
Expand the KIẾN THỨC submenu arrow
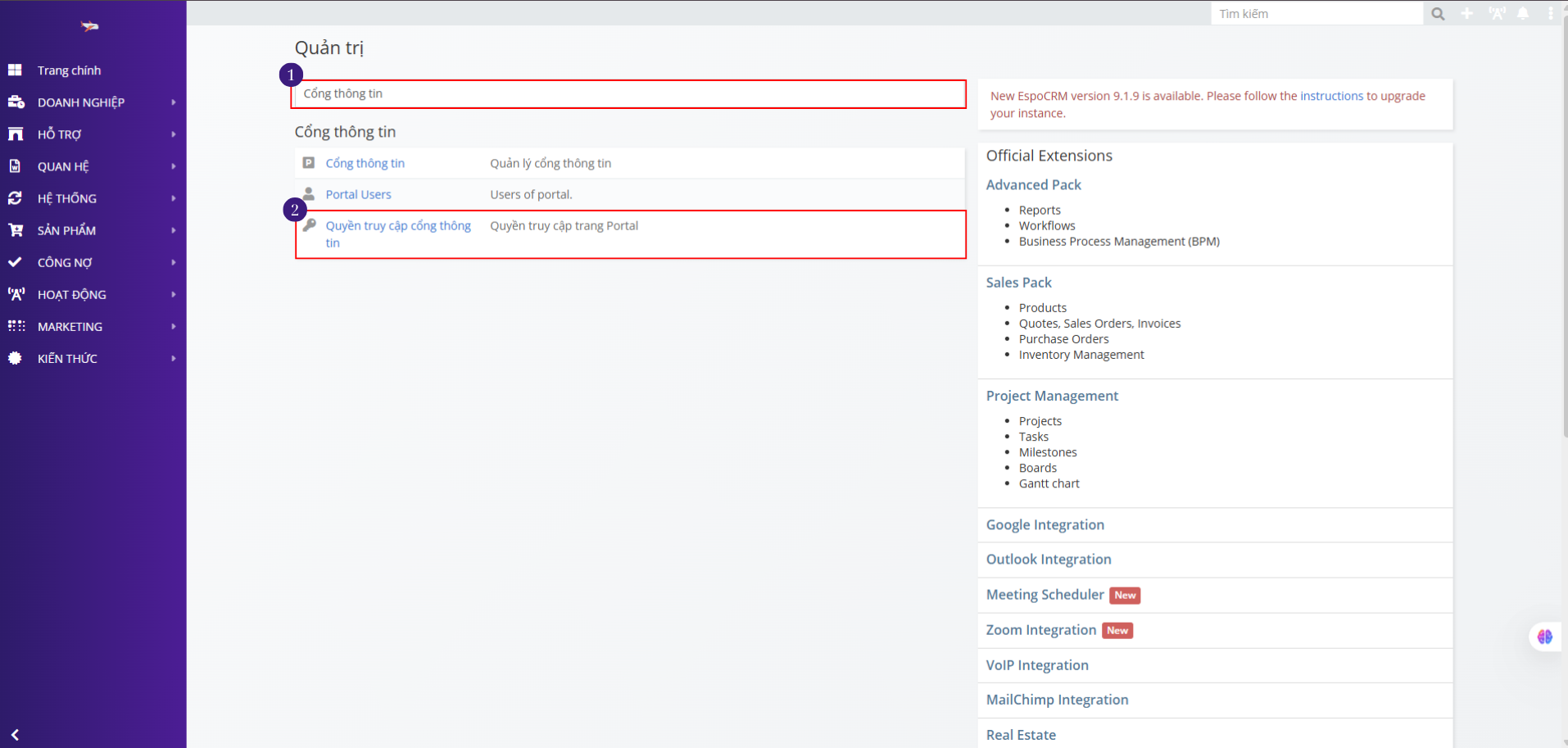pos(174,358)
